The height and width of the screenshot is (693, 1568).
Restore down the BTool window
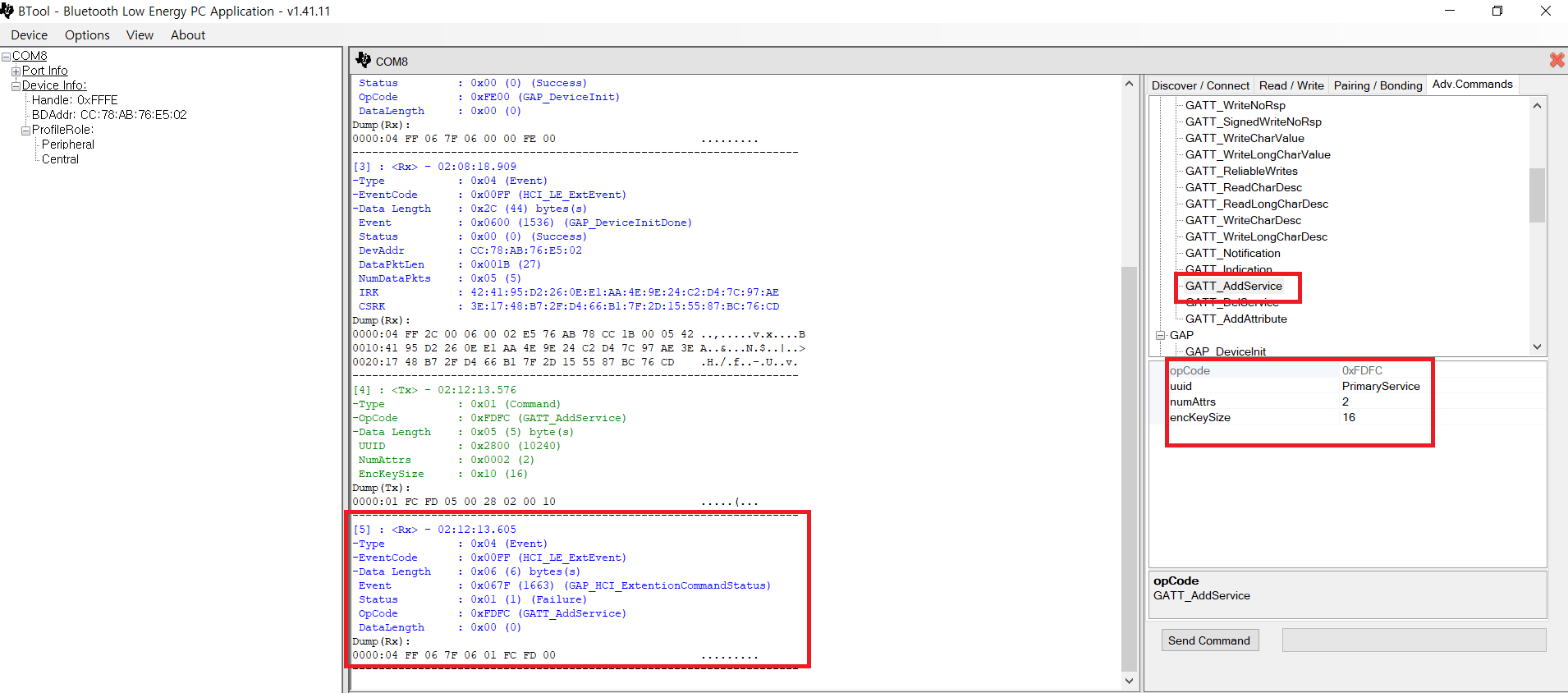coord(1497,11)
